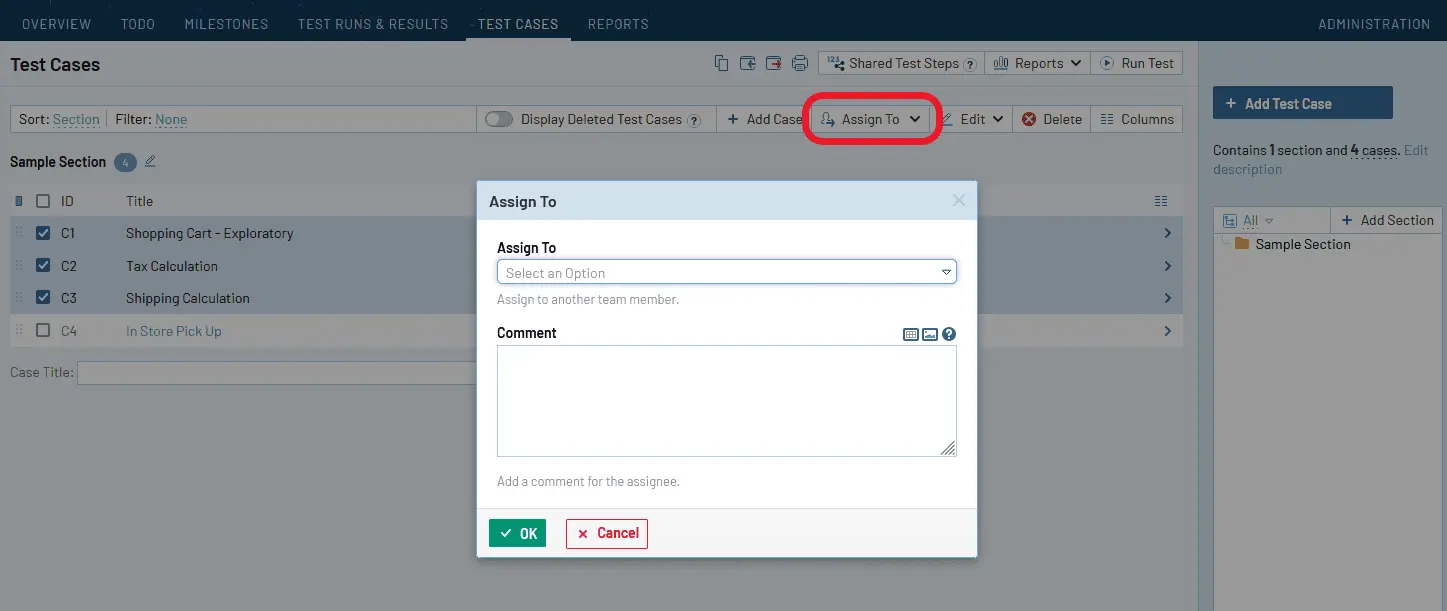
Task: Toggle Display Deleted Test Cases switch
Action: click(x=499, y=119)
